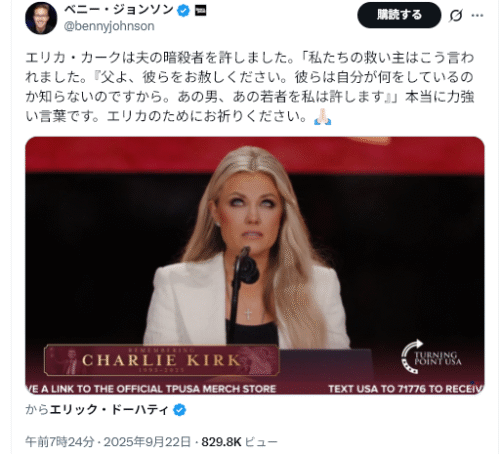This screenshot has width=500, height=454.
Task: Expand the three-dot more options menu
Action: [477, 15]
